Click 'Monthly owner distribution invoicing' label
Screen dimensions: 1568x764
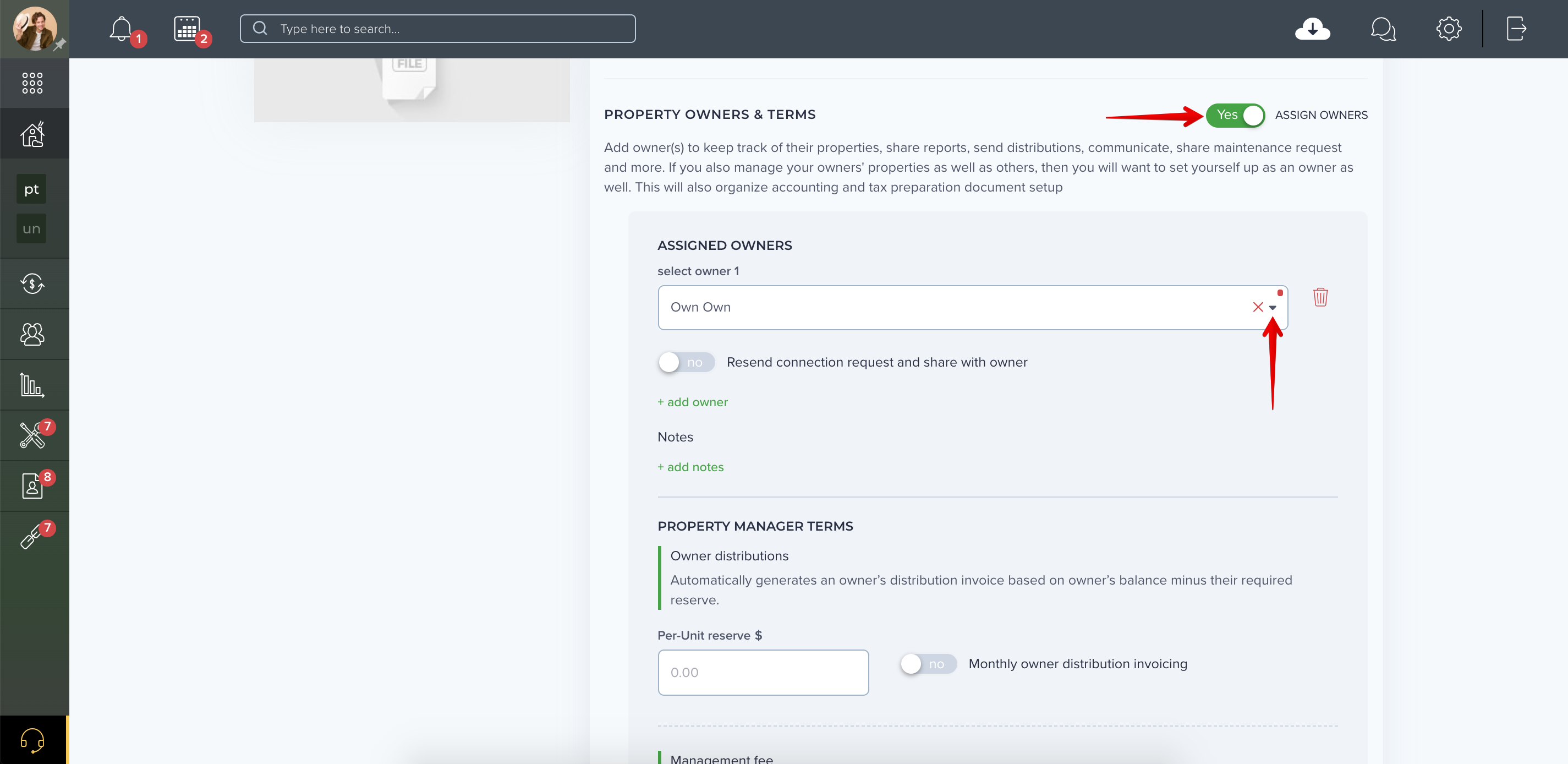(x=1078, y=664)
